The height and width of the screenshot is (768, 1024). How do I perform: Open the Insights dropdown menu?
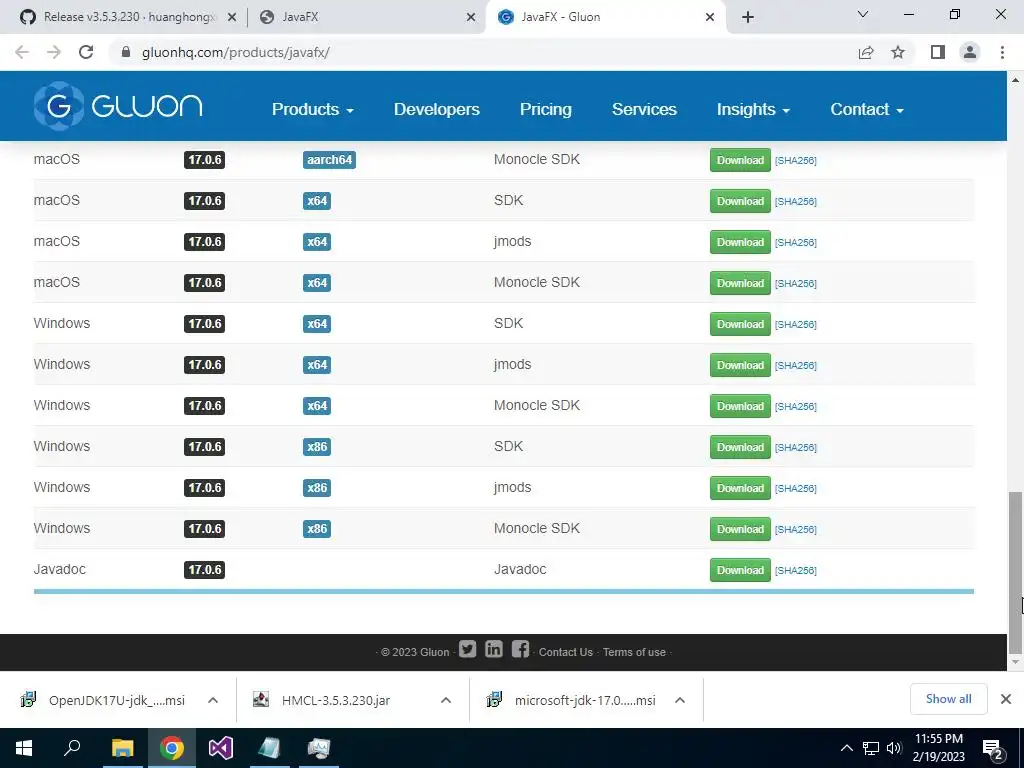(753, 109)
